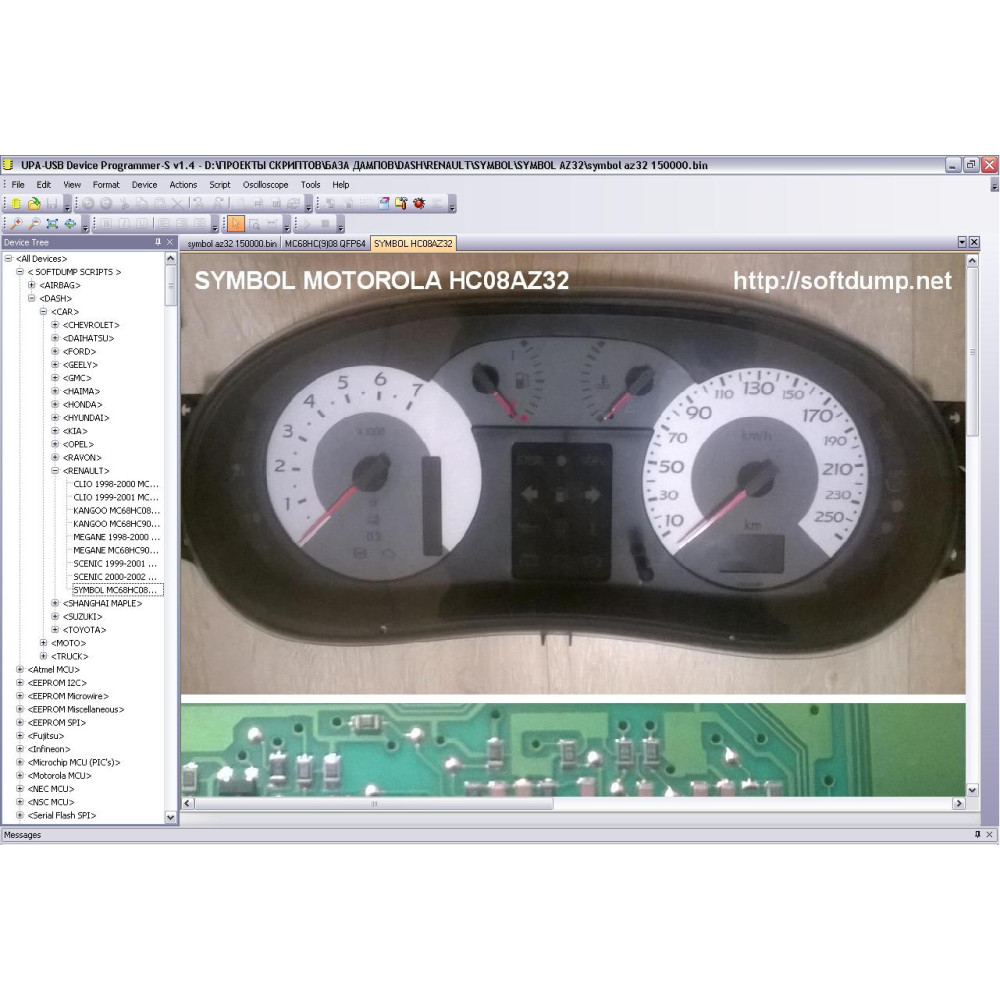Collapse the SOFTDUMP SCRIPTS node
Viewport: 1000px width, 1000px height.
[20, 272]
